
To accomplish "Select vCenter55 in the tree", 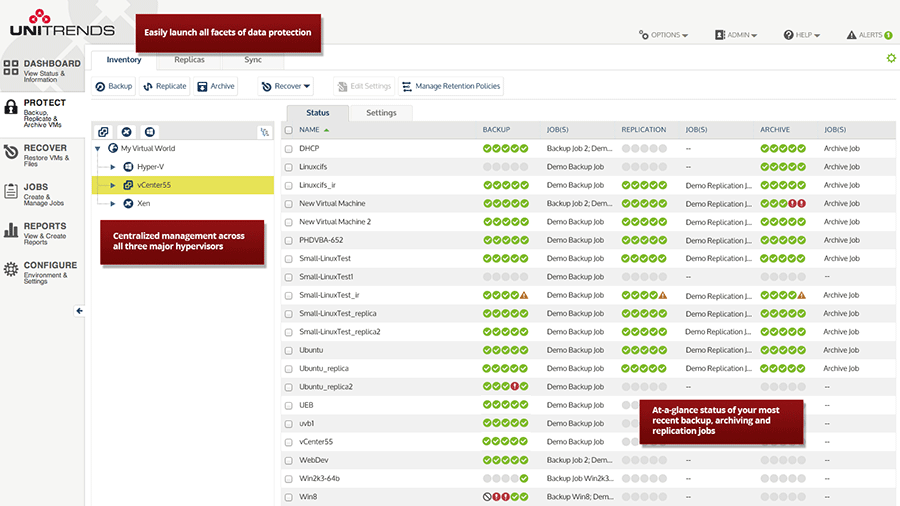I will coord(154,185).
